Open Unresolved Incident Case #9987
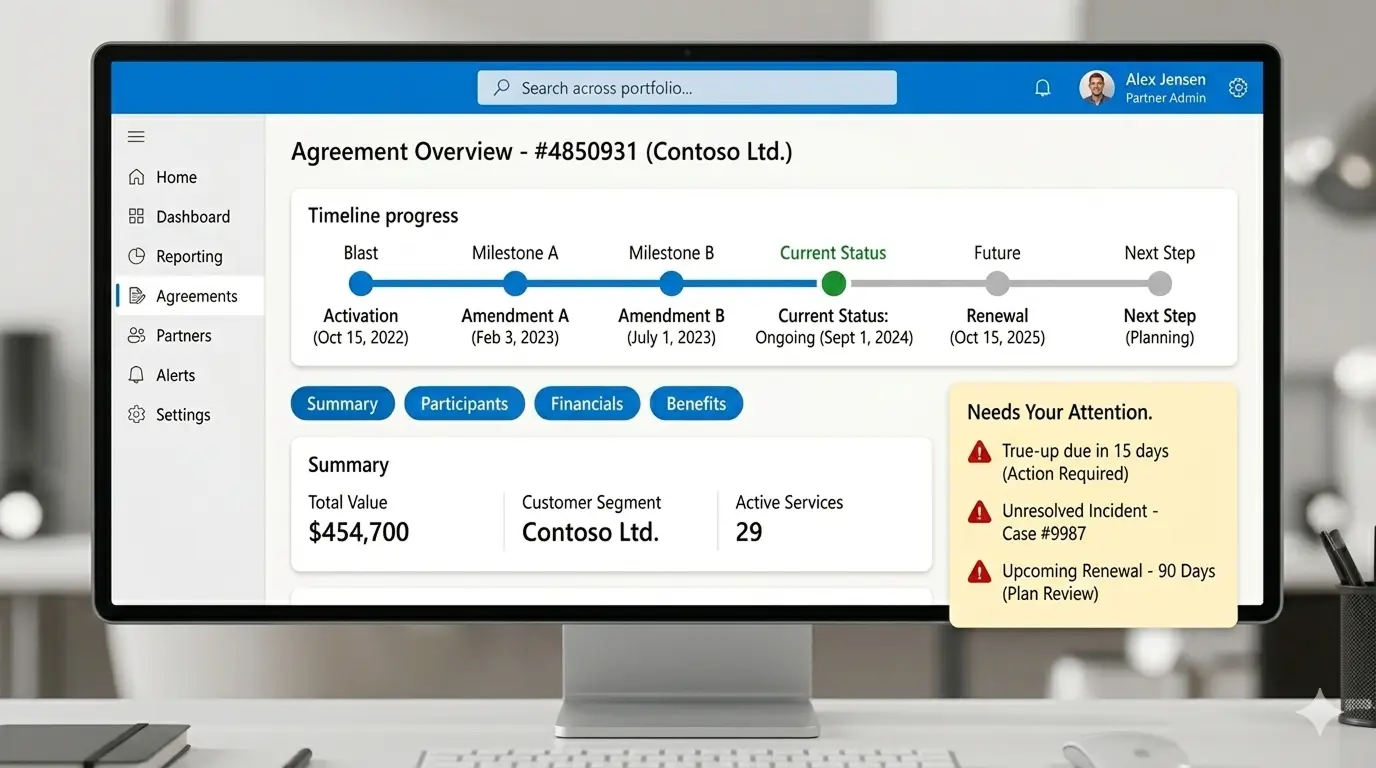The image size is (1376, 768). click(x=1079, y=521)
